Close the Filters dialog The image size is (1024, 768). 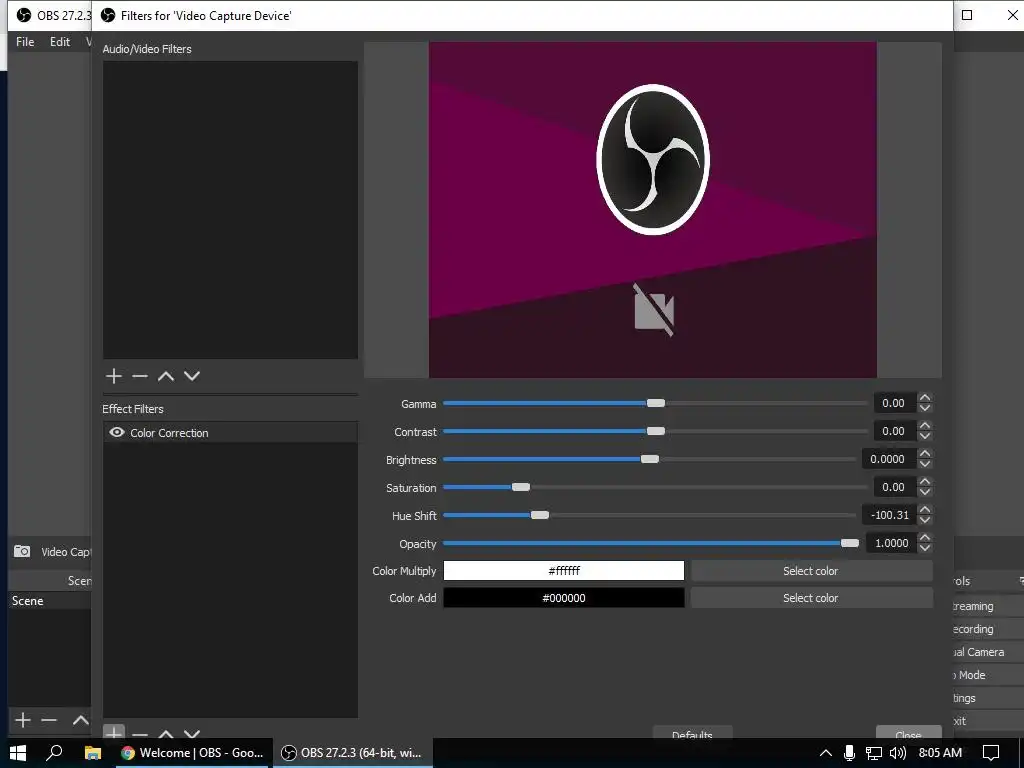908,733
